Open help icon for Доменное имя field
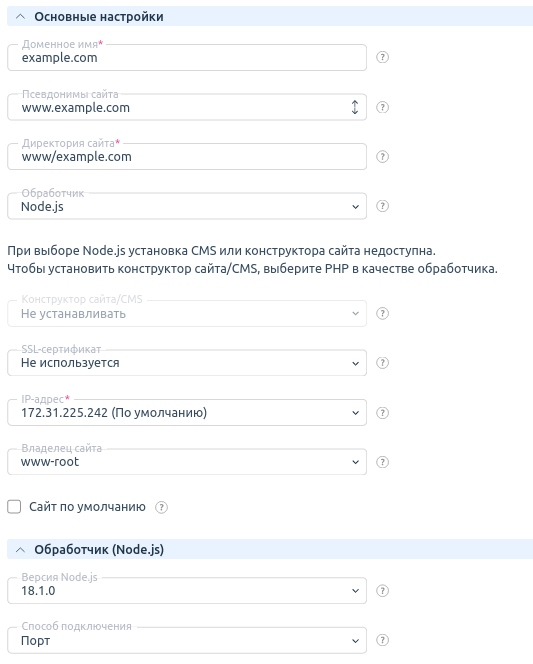This screenshot has height=664, width=533. click(x=382, y=57)
